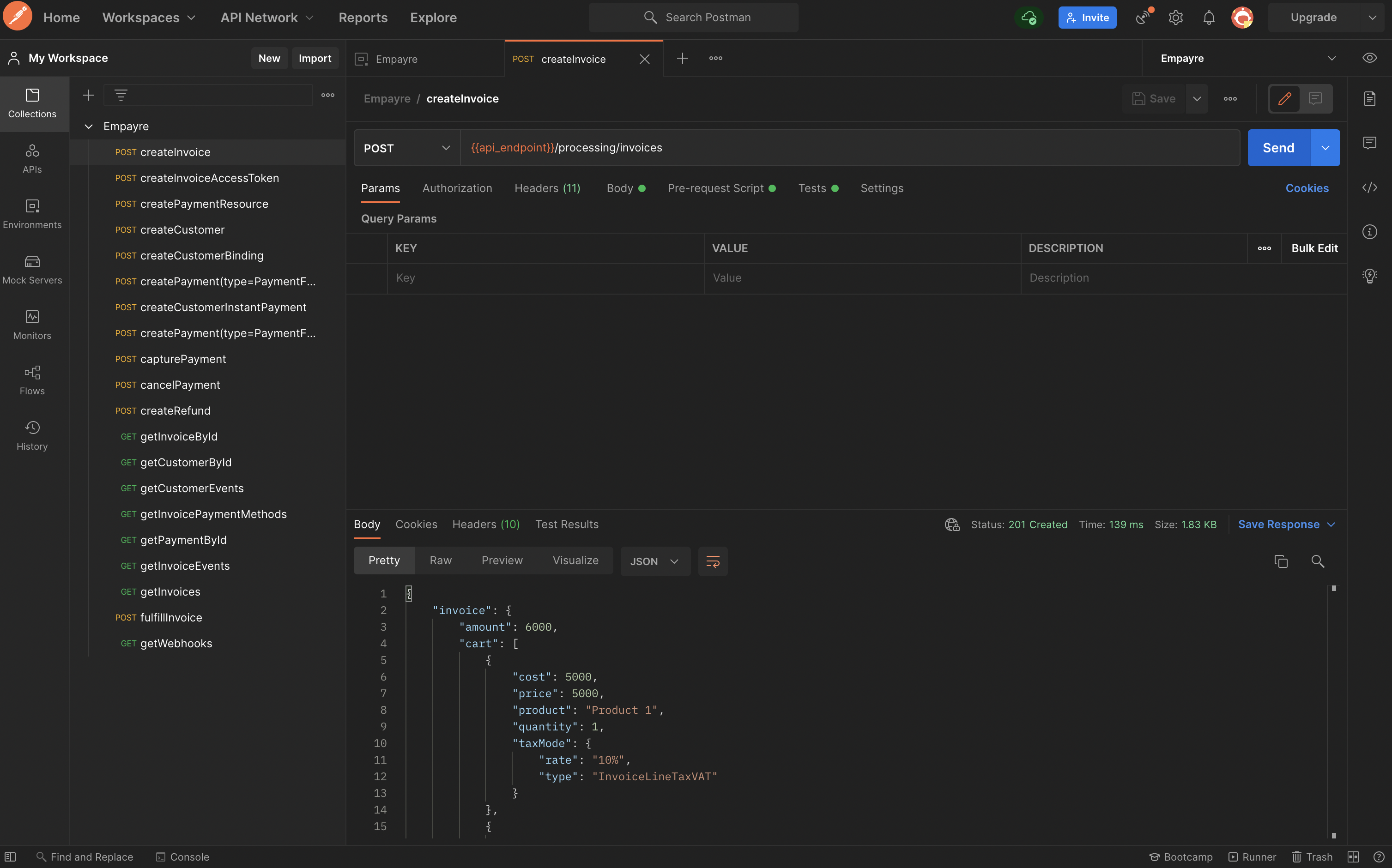Screen dimensions: 1392x868
Task: Toggle the environment quick look eye
Action: [1370, 58]
